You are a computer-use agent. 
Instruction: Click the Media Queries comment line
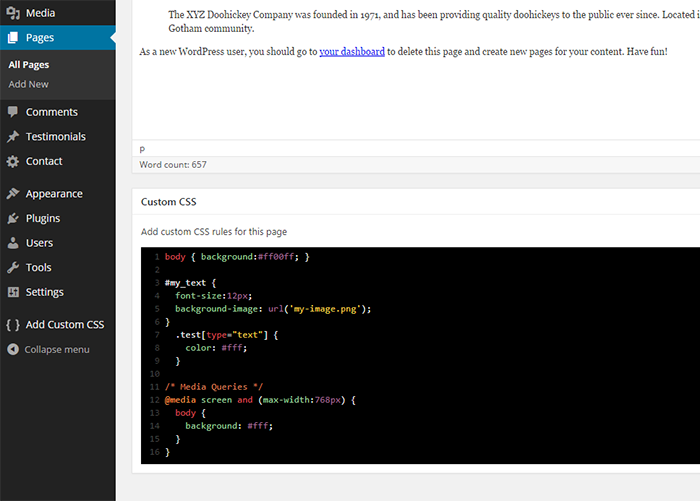[213, 387]
